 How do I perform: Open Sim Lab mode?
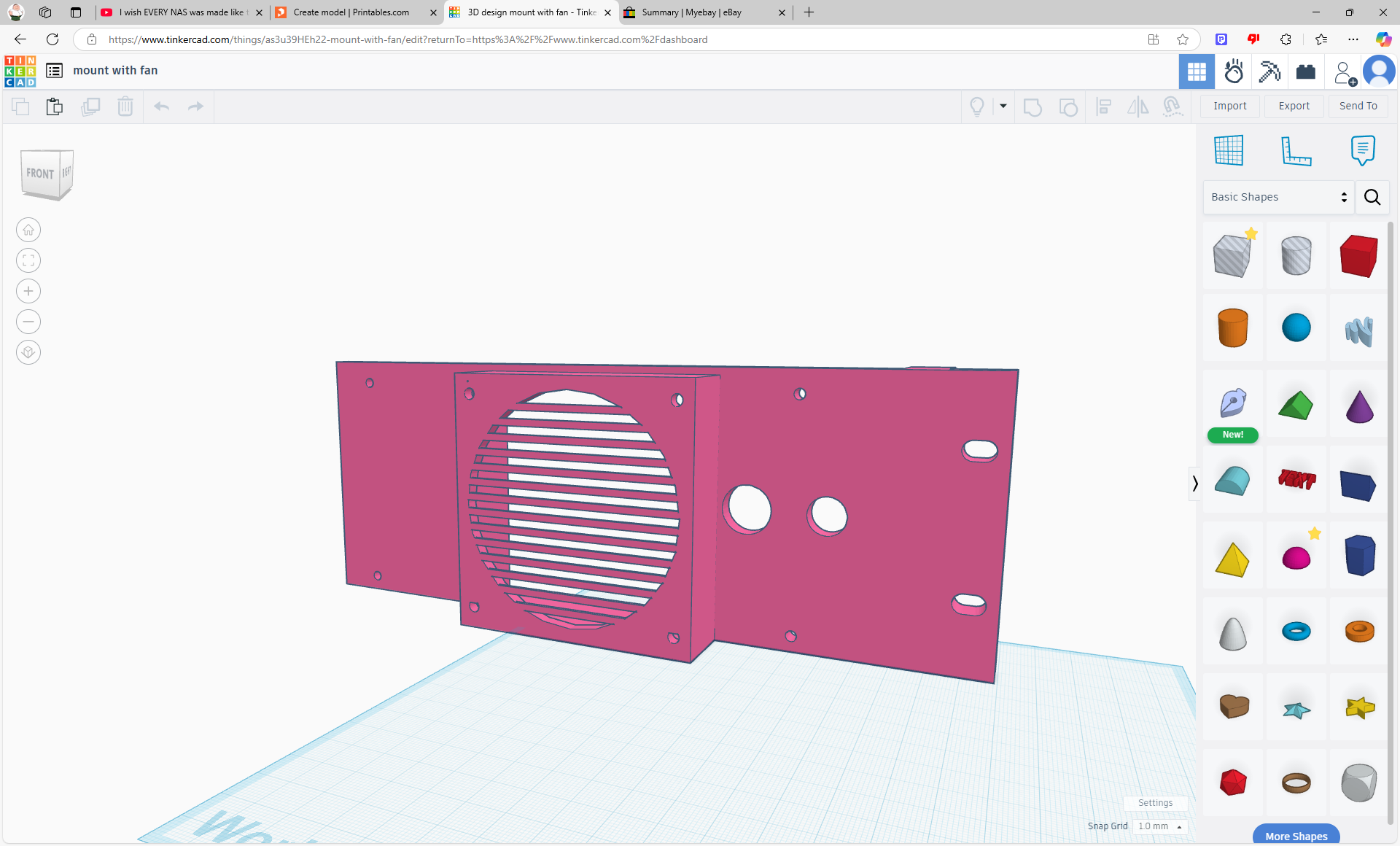(1234, 71)
